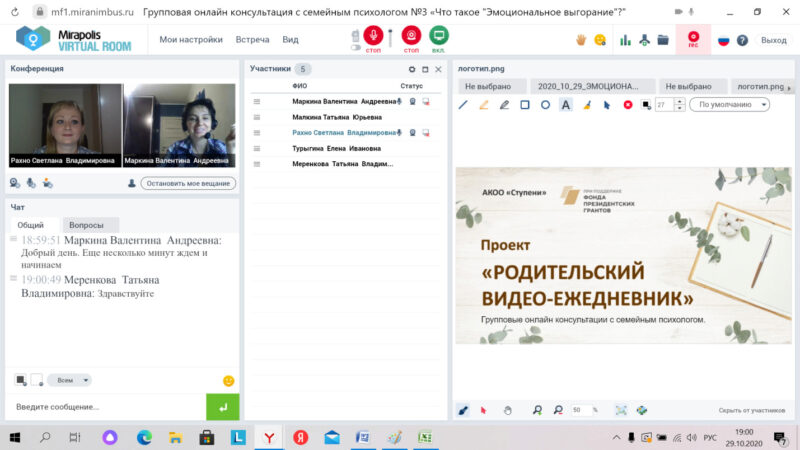Open Windows Start menu
Viewport: 800px width, 450px height.
click(x=15, y=437)
